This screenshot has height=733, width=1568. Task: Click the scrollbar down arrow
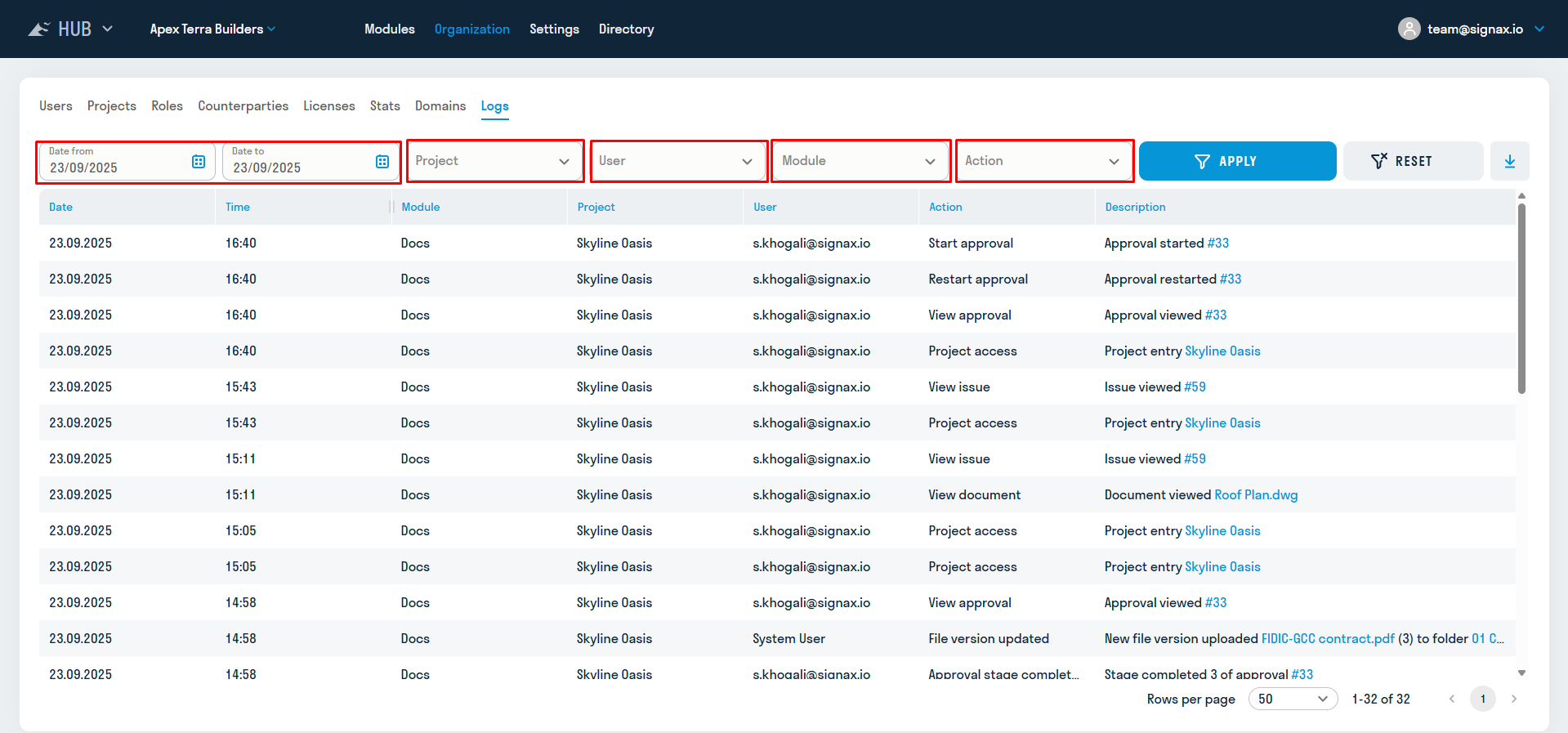1521,673
